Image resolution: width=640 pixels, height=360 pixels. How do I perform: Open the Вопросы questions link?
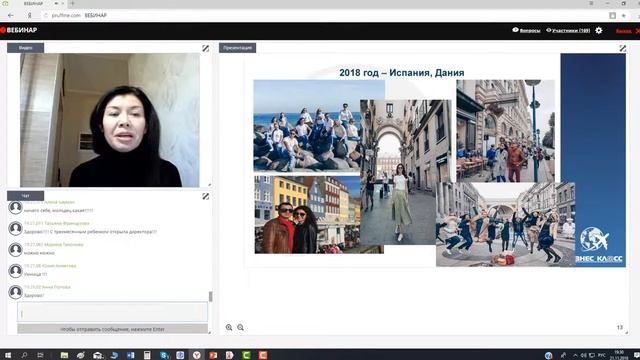527,30
